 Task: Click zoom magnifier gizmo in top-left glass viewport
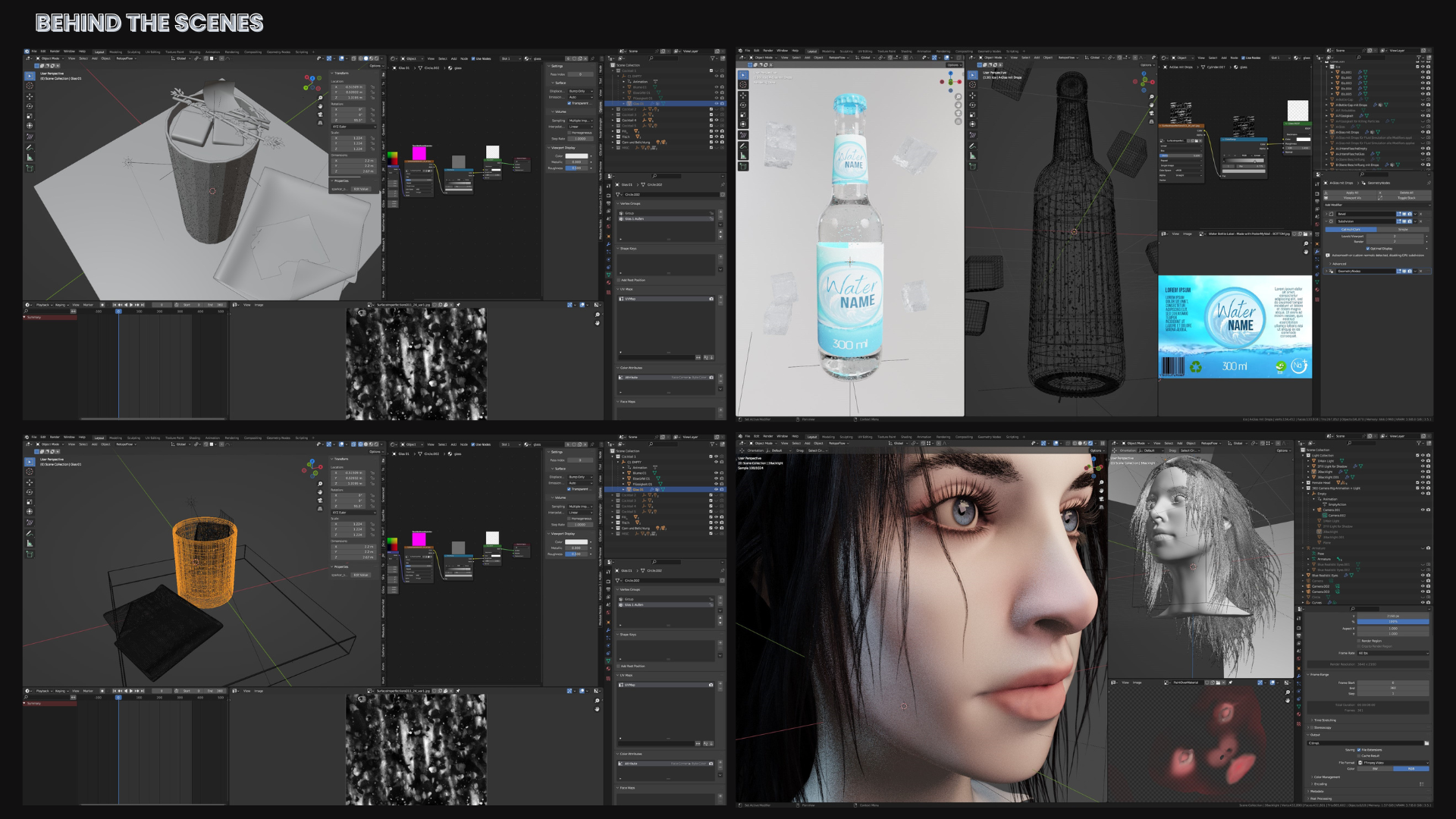coord(320,98)
